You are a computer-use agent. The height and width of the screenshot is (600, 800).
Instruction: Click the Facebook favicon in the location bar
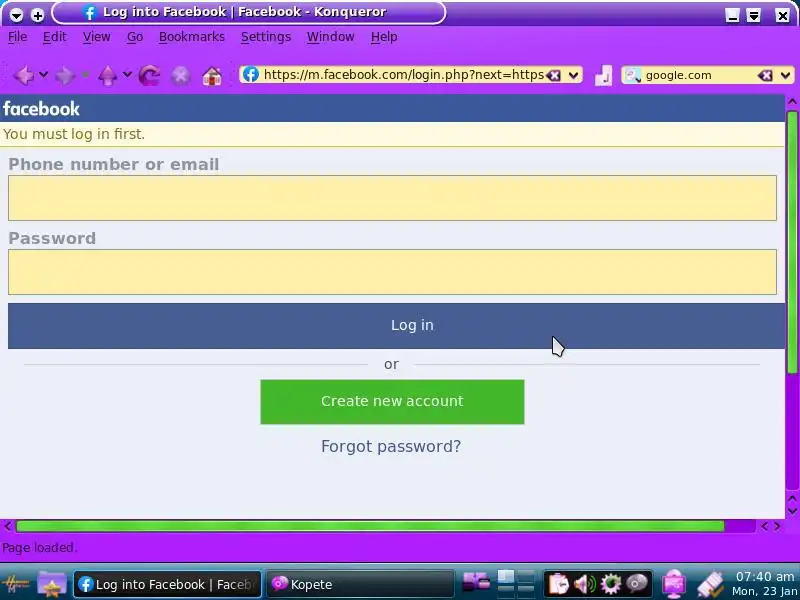251,74
